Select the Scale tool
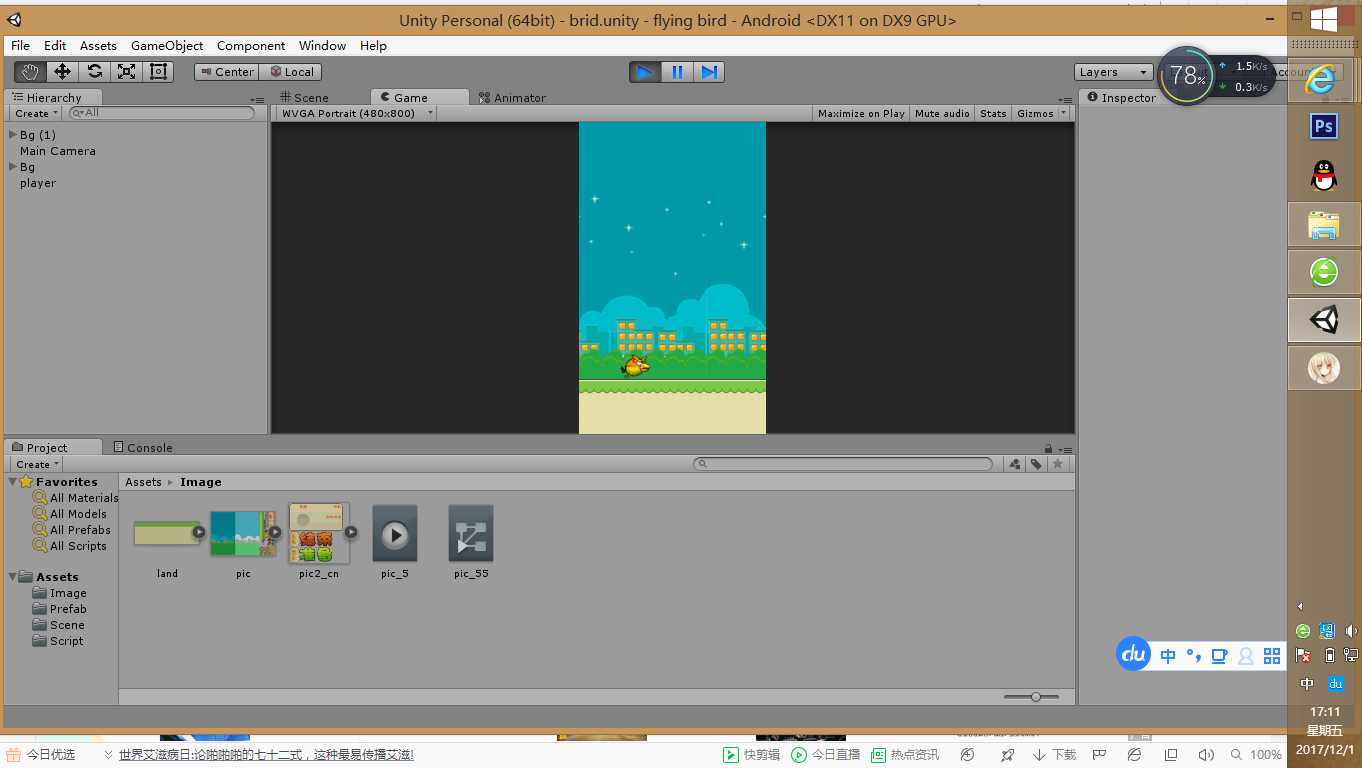This screenshot has width=1362, height=768. 126,71
